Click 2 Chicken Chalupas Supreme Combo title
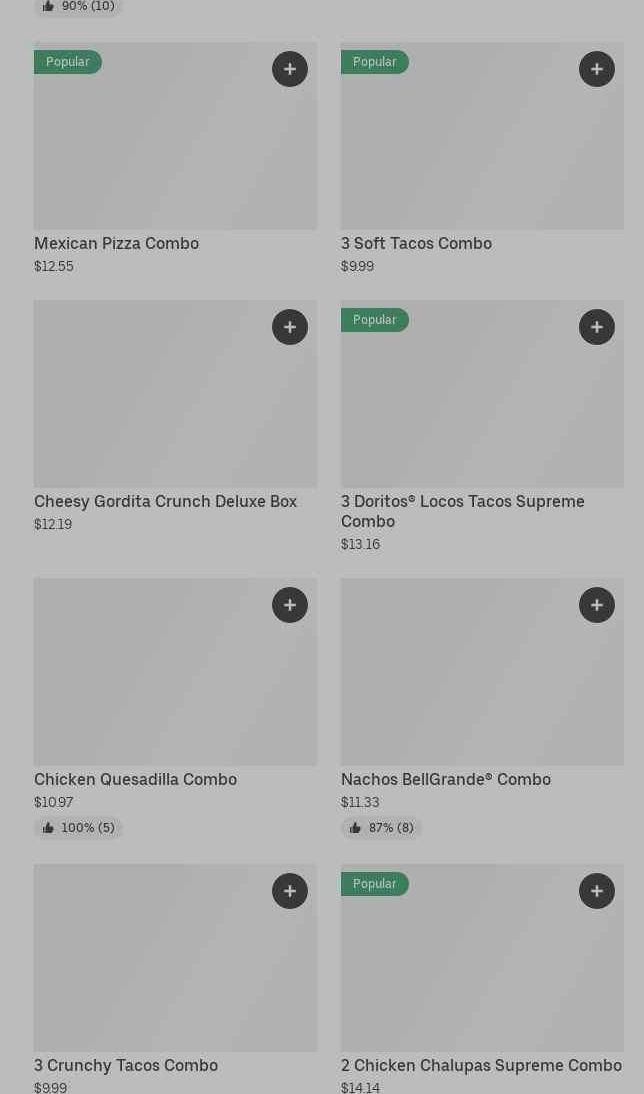 pyautogui.click(x=481, y=1065)
